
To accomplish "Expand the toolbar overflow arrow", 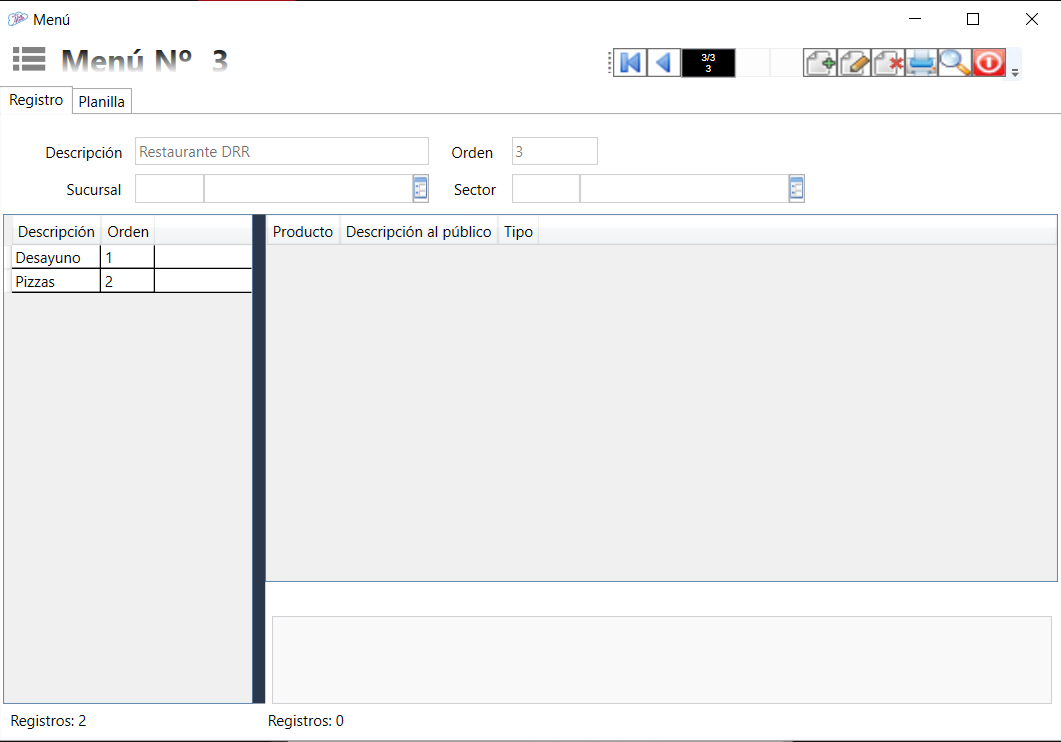I will 1015,72.
